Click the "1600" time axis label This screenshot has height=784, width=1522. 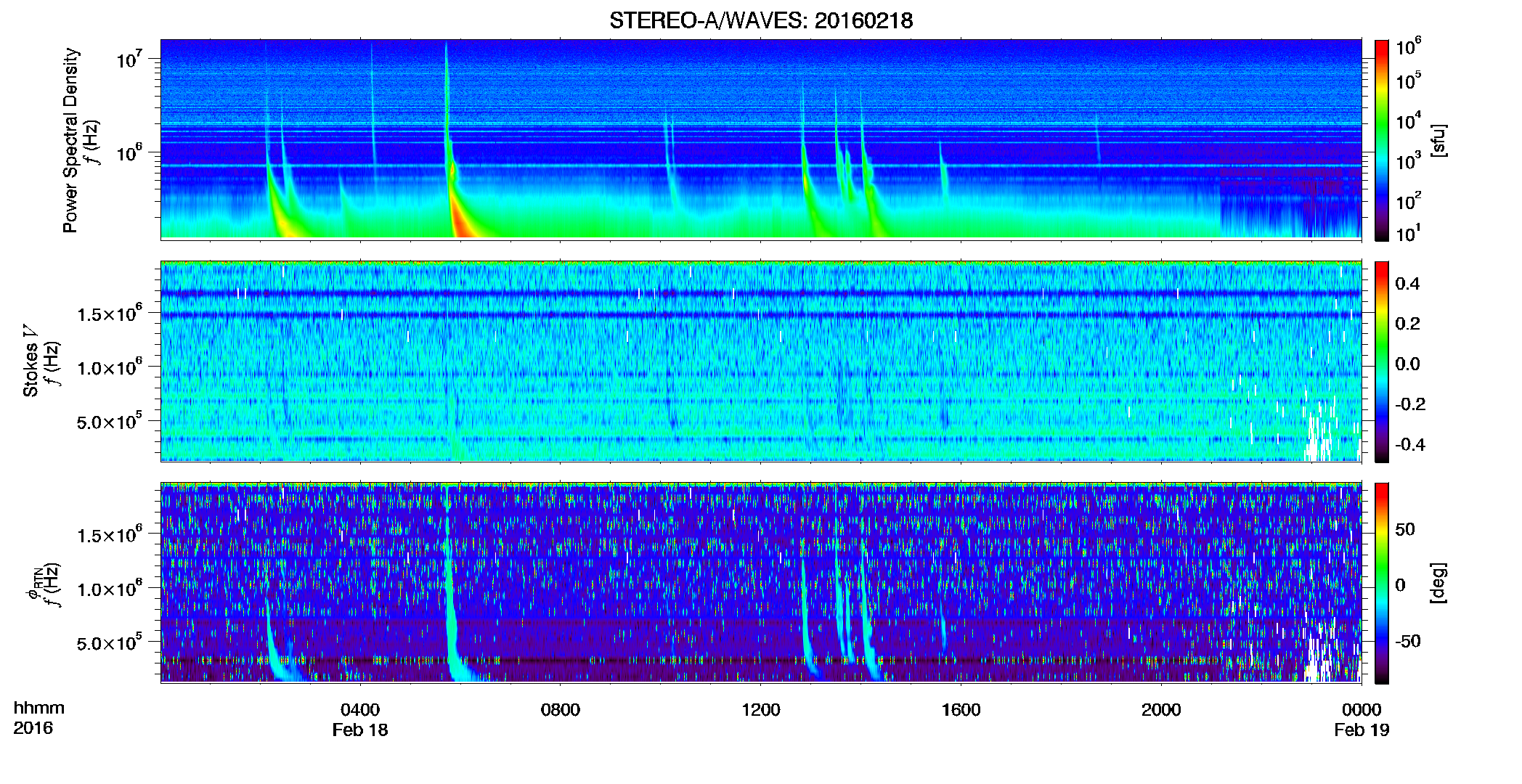(961, 709)
